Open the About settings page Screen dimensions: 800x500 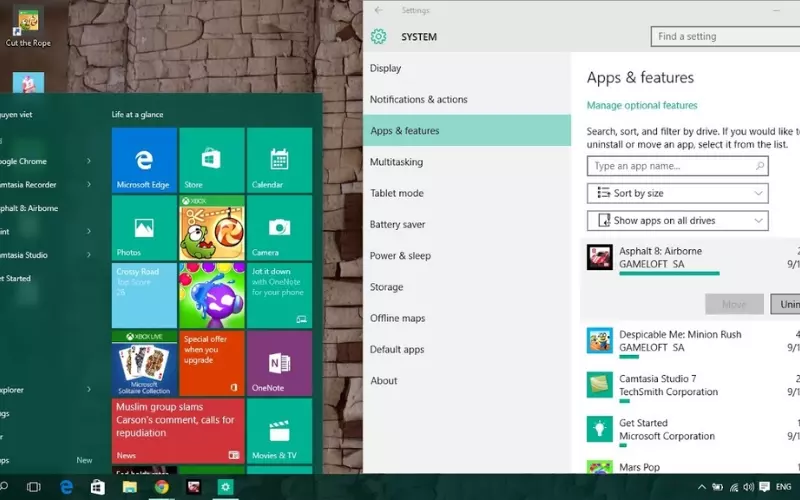[467, 381]
